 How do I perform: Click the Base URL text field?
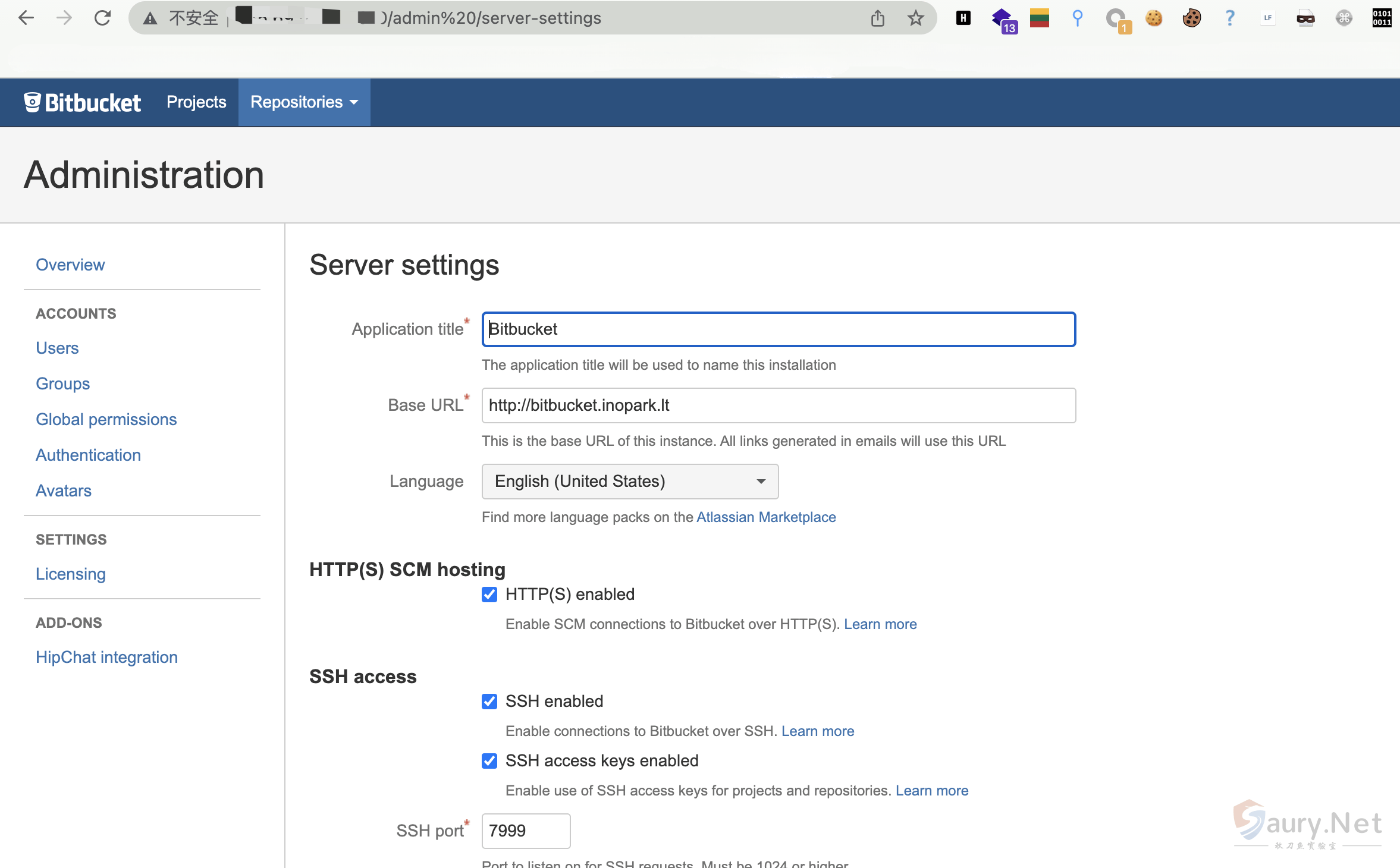tap(779, 405)
